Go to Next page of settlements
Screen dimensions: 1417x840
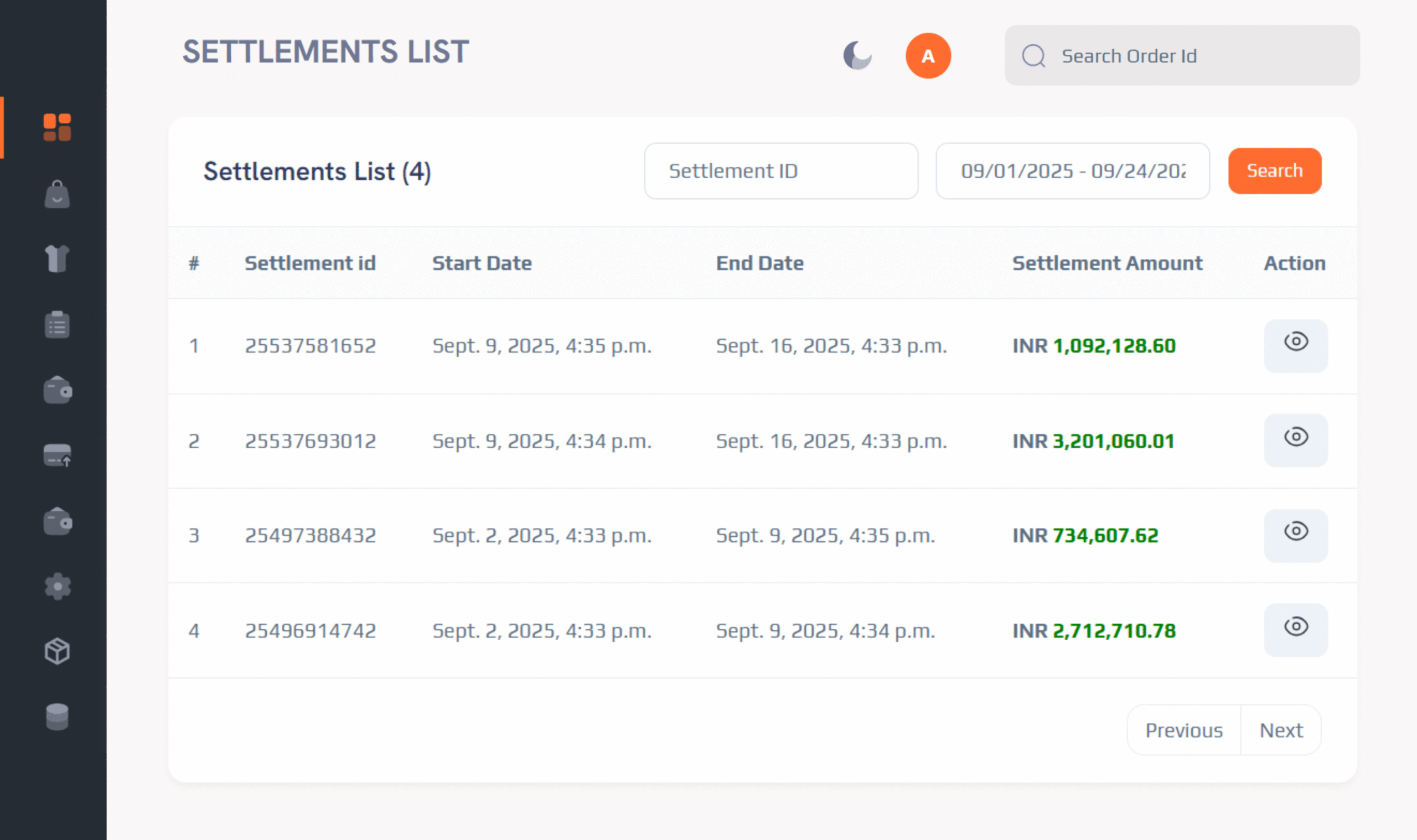tap(1281, 730)
